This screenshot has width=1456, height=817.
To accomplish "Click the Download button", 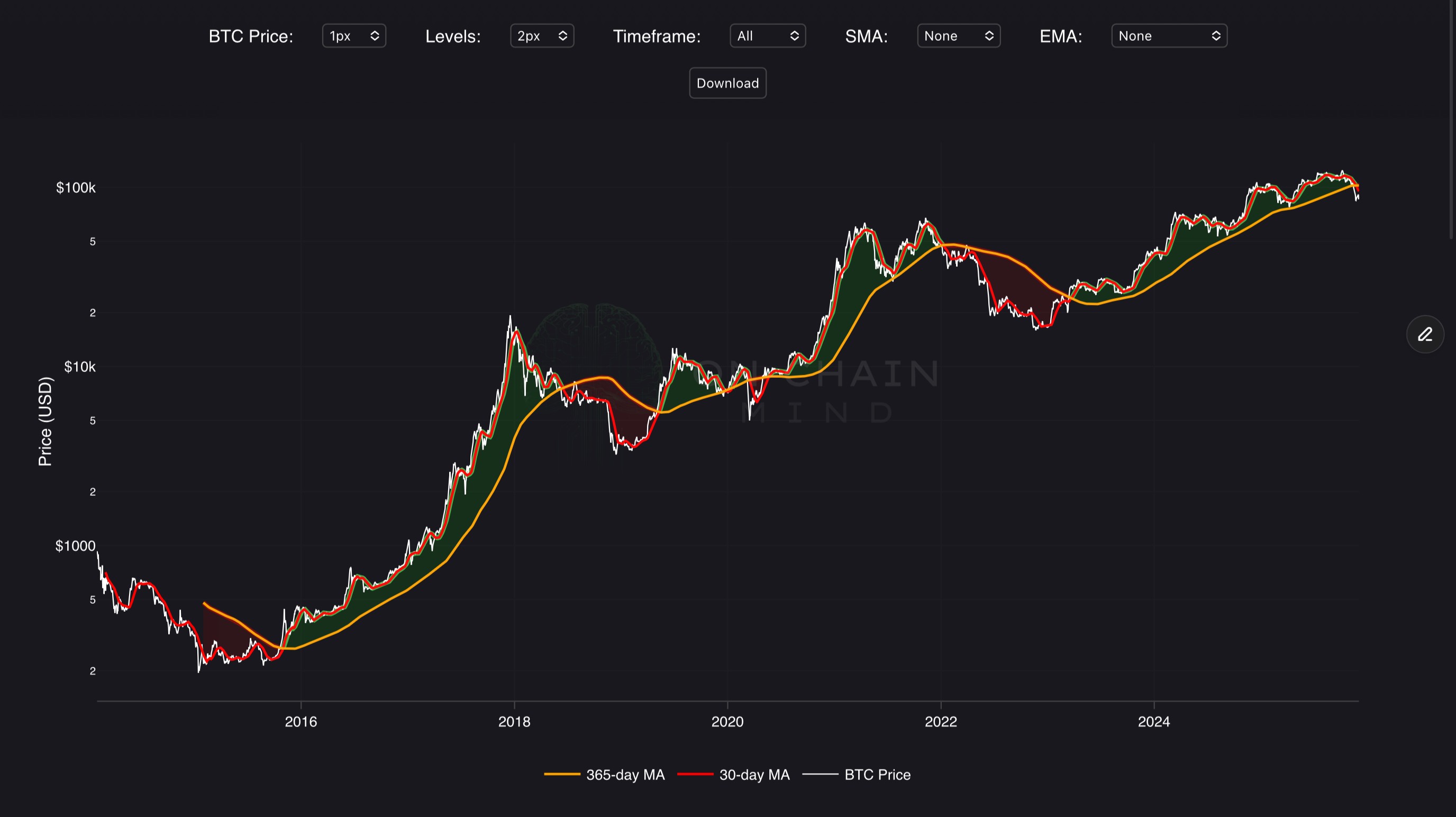I will tap(727, 83).
